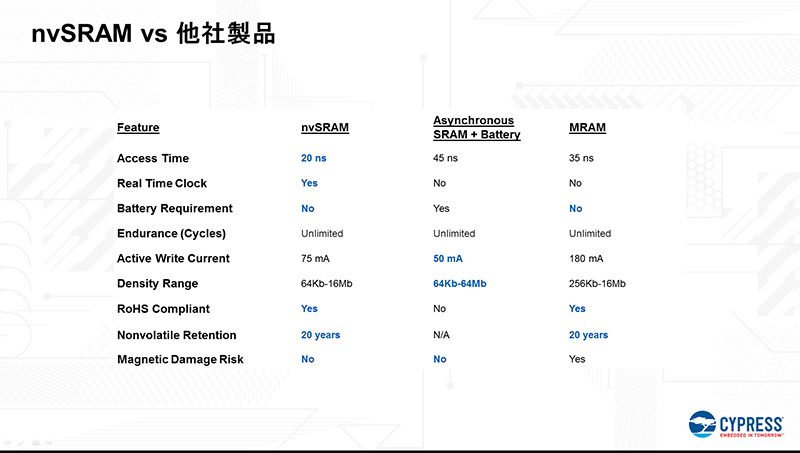Select nvSRAM 'No' for Battery Requirement
Image resolution: width=800 pixels, height=453 pixels.
[x=308, y=208]
